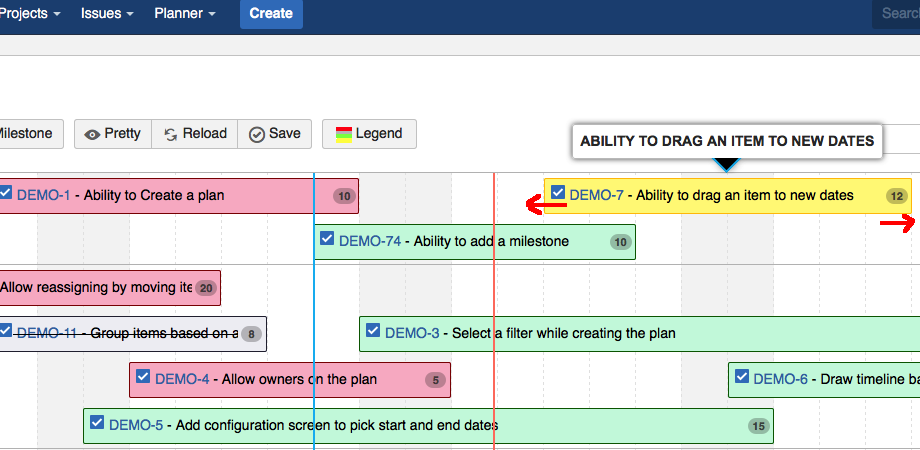920x450 pixels.
Task: Open the Legend button
Action: pyautogui.click(x=369, y=134)
